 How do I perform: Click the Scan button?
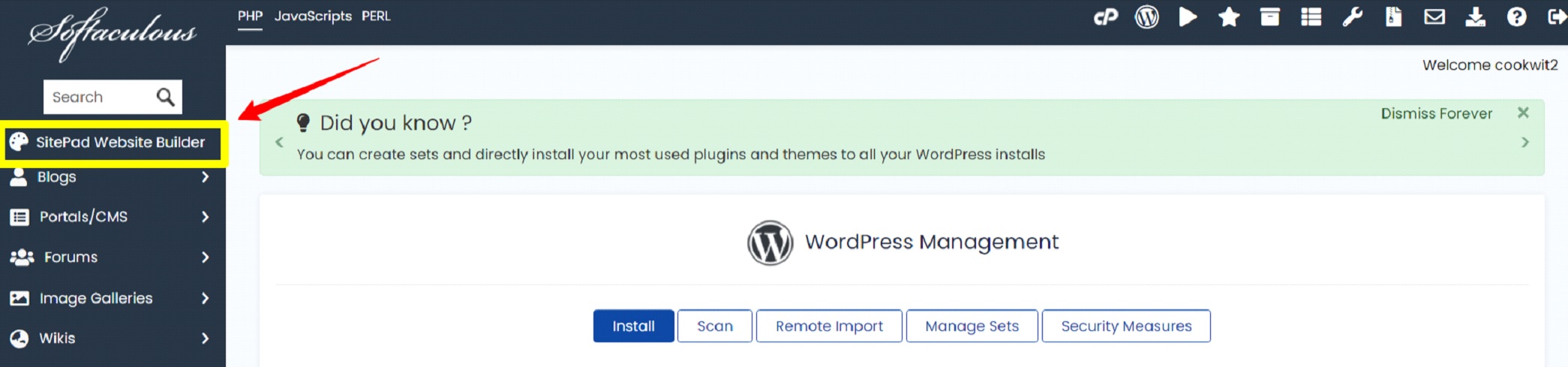[715, 326]
